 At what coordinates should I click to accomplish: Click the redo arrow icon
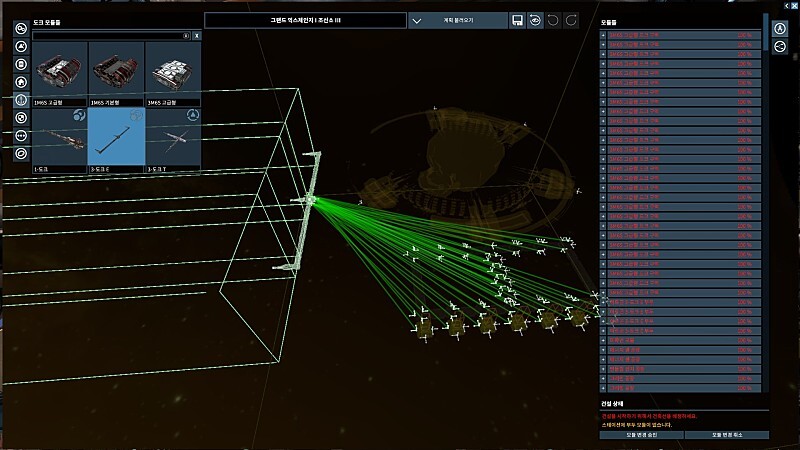tap(570, 20)
